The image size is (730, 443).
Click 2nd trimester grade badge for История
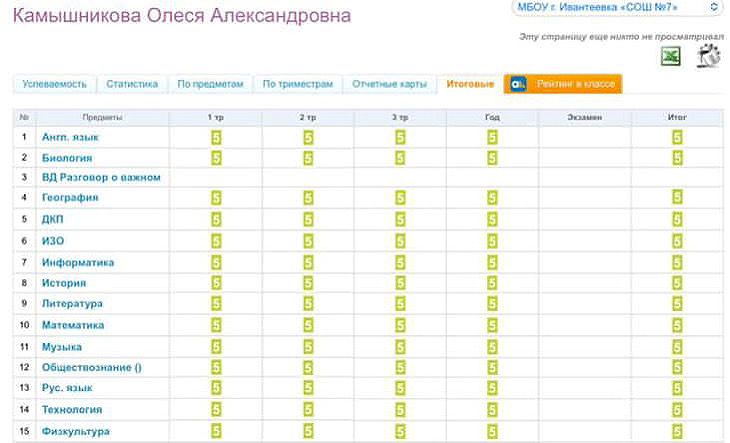pyautogui.click(x=308, y=283)
